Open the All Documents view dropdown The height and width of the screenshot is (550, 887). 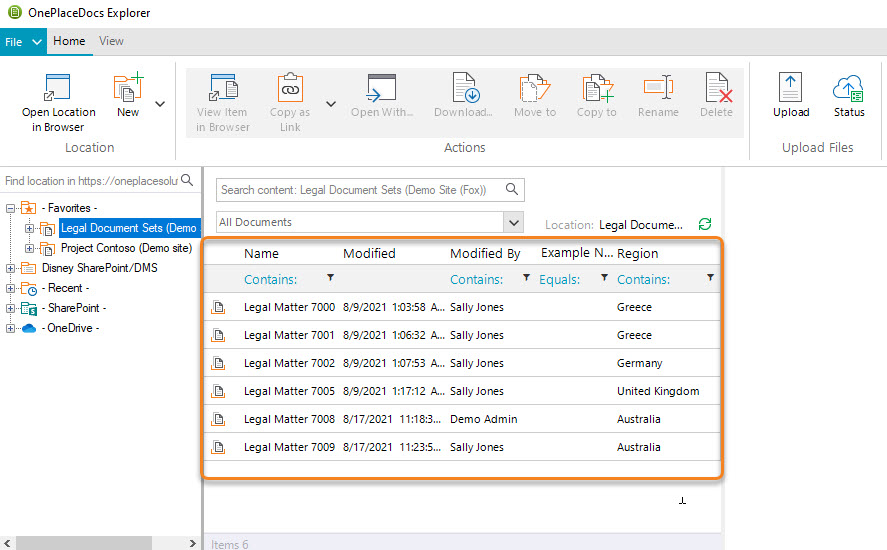513,222
